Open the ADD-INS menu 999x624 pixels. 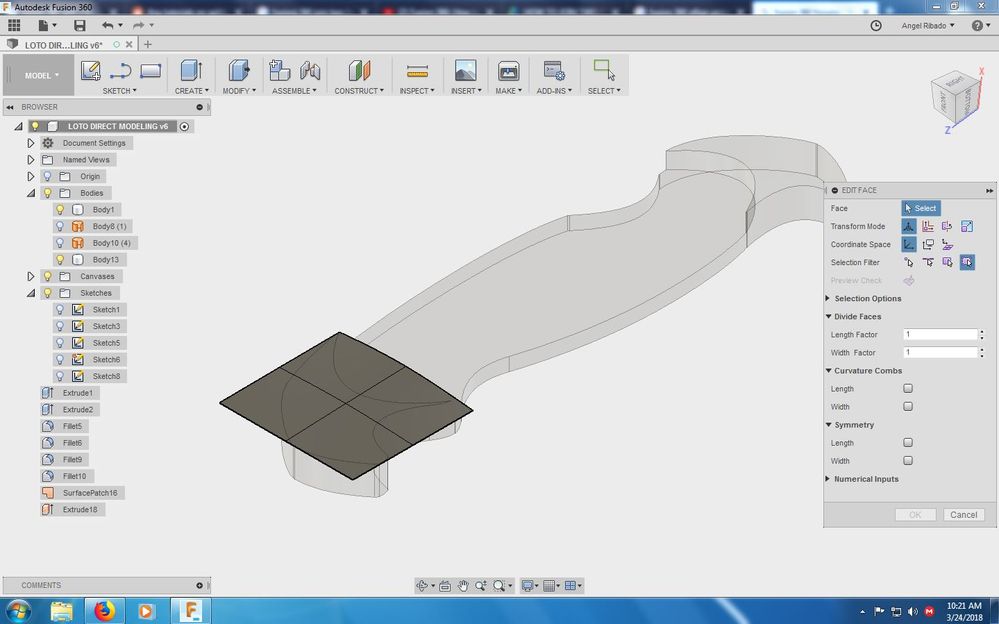coord(556,91)
